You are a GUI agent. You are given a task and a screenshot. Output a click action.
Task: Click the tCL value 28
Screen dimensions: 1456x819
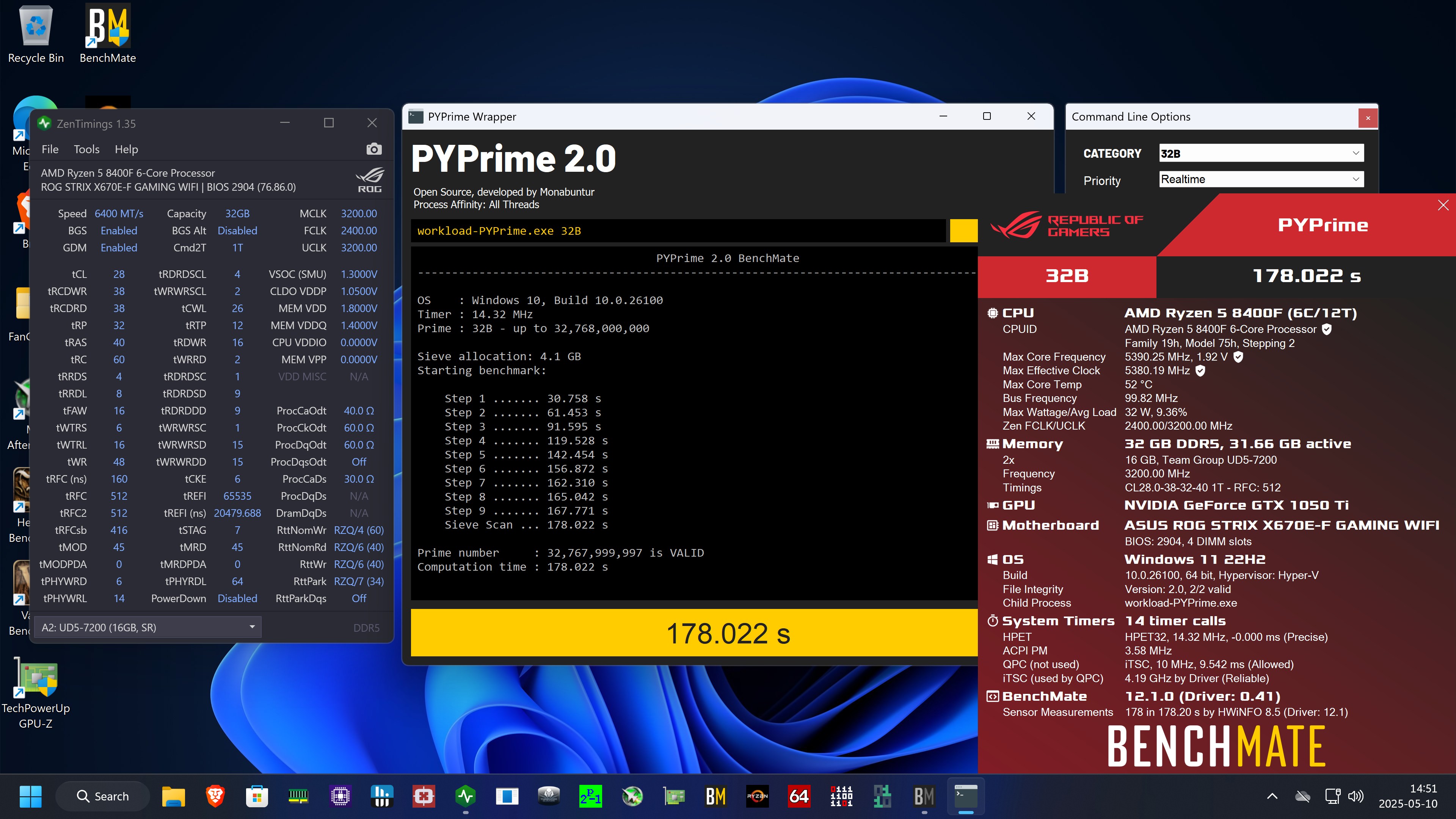119,274
